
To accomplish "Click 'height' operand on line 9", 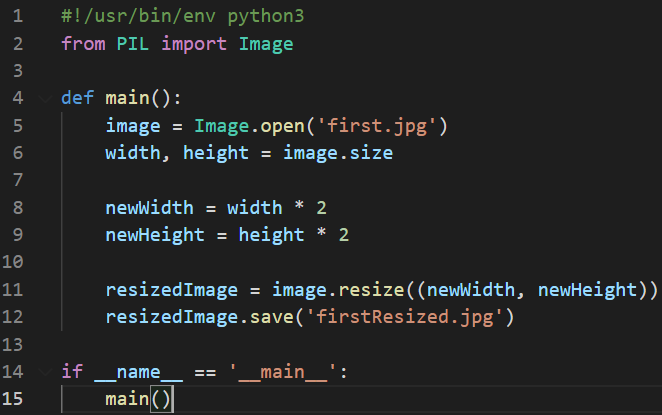I will 271,235.
